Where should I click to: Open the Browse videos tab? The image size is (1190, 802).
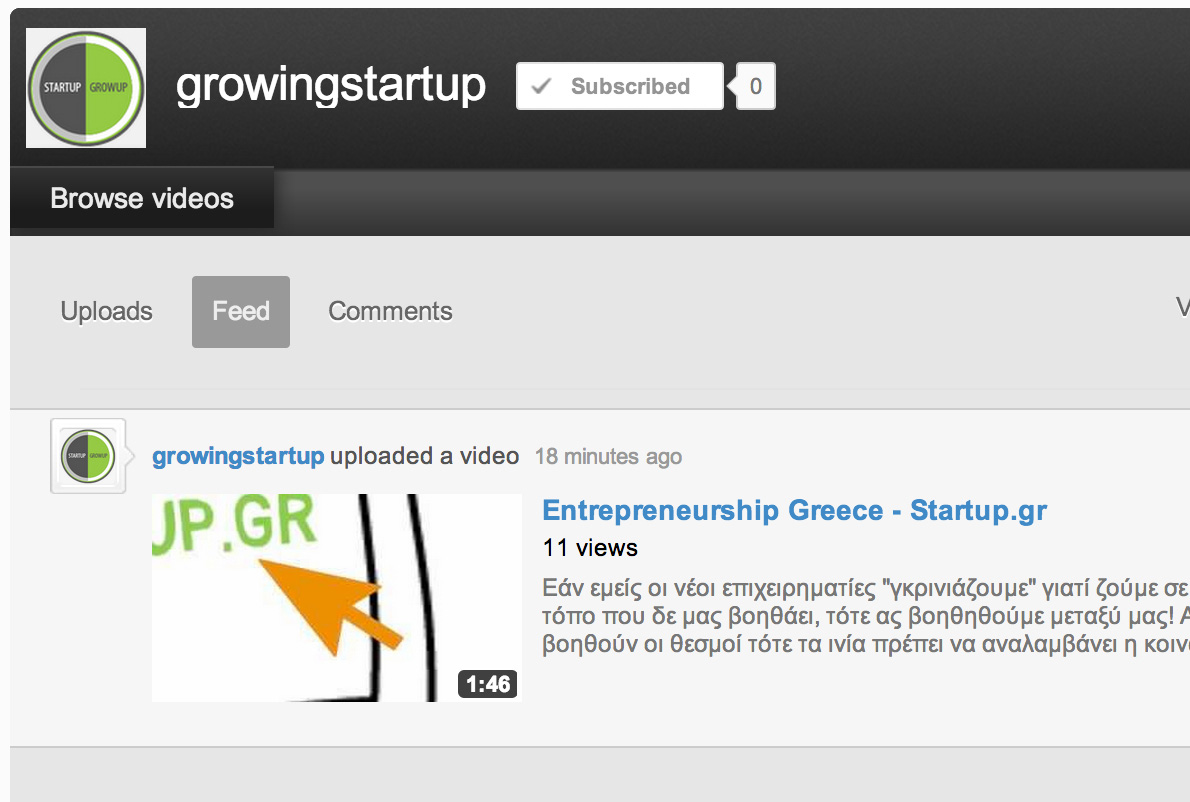[x=142, y=198]
